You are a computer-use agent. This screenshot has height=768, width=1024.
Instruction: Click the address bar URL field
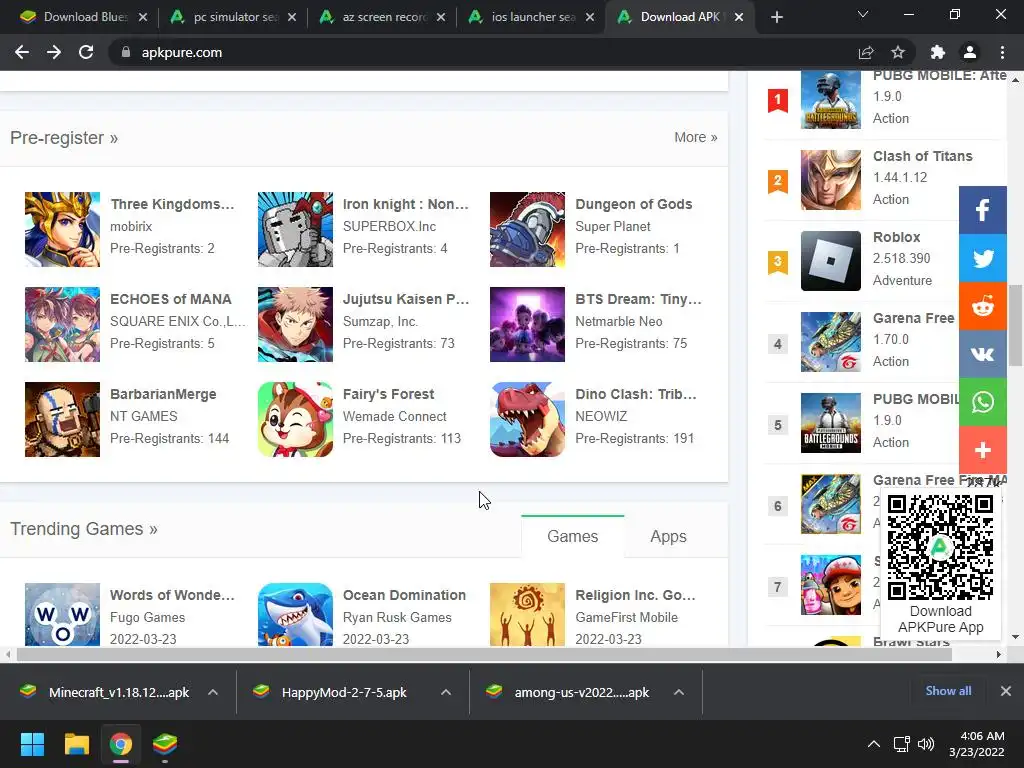[x=483, y=52]
